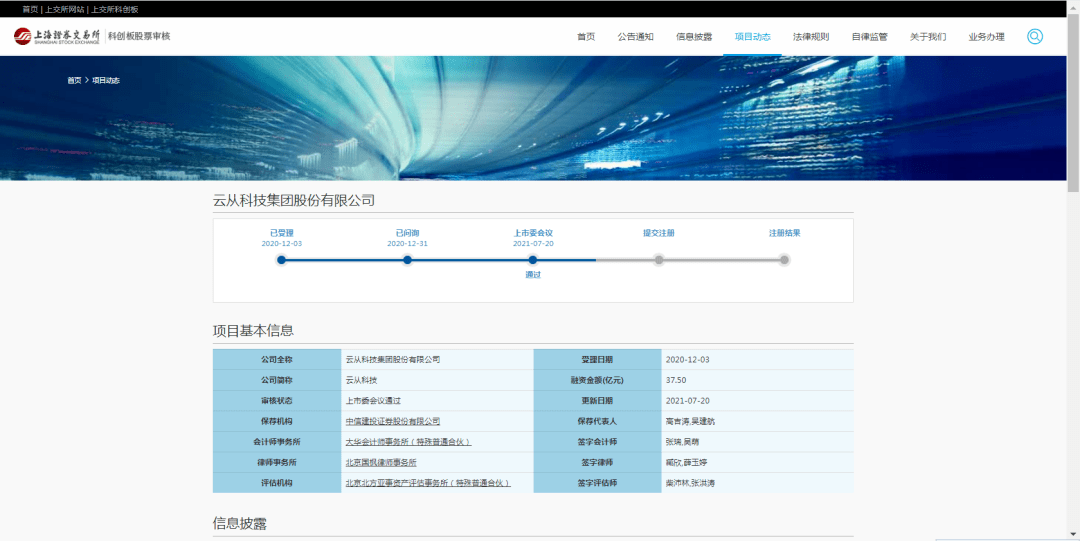
Task: Click the 项目基本信息 section heading
Action: (x=253, y=331)
